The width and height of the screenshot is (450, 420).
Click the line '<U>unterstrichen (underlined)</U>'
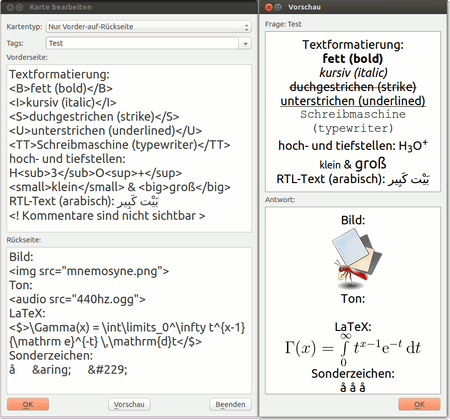click(106, 131)
